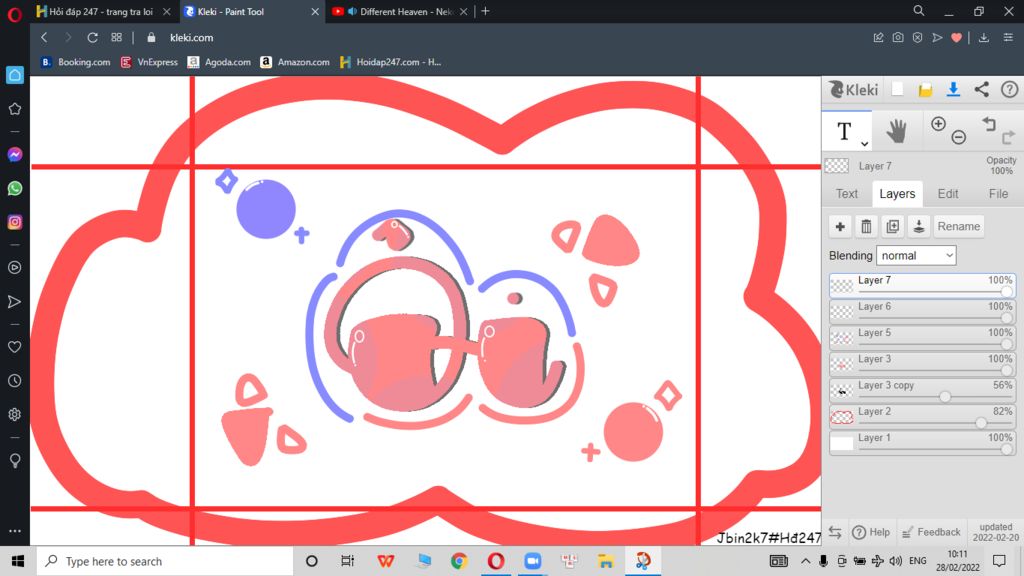Select Layer 1 in the layers list
Screen dimensions: 1024x576
(922, 443)
